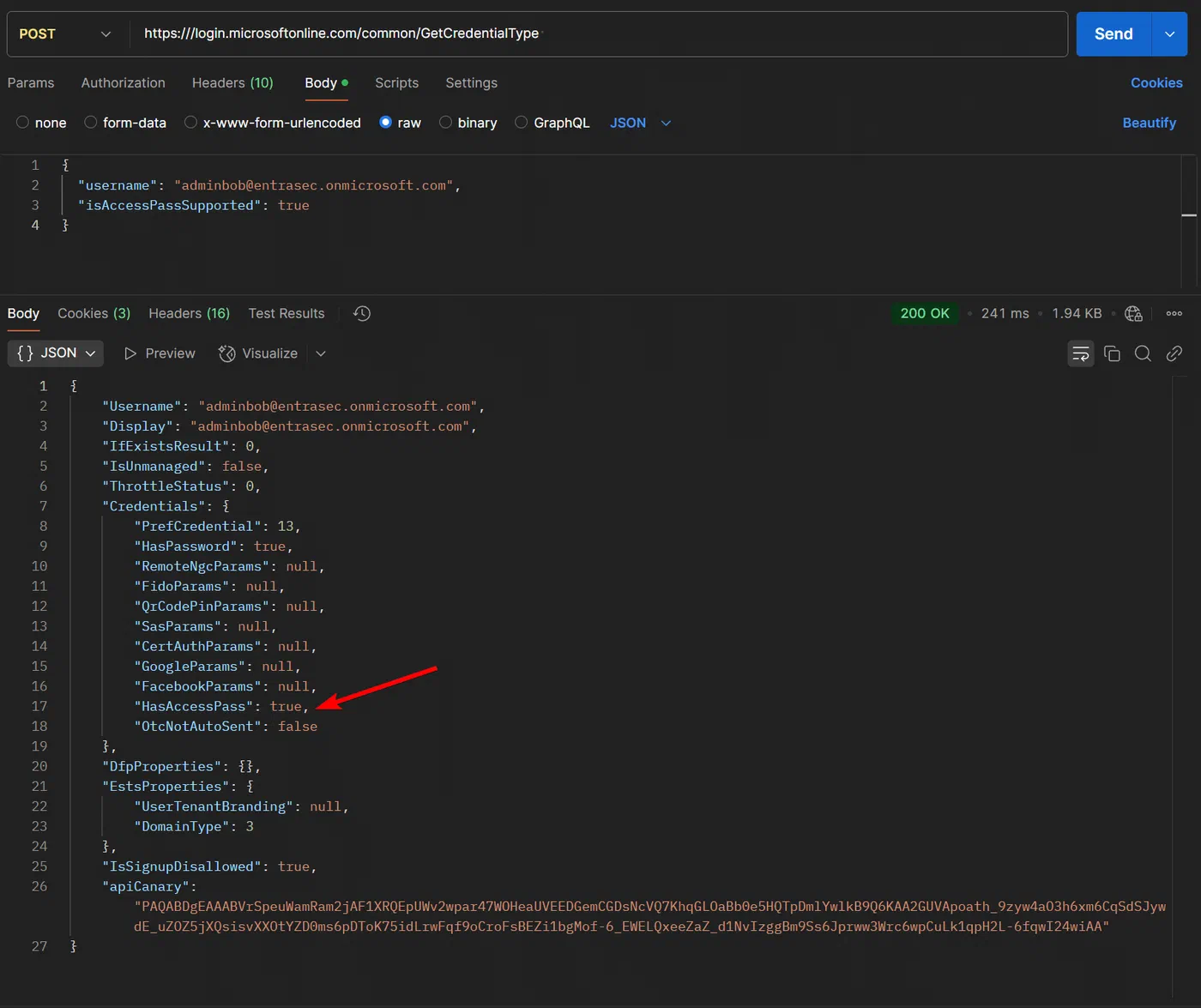Search the response body with magnifier icon
This screenshot has height=1008, width=1201.
click(1143, 353)
